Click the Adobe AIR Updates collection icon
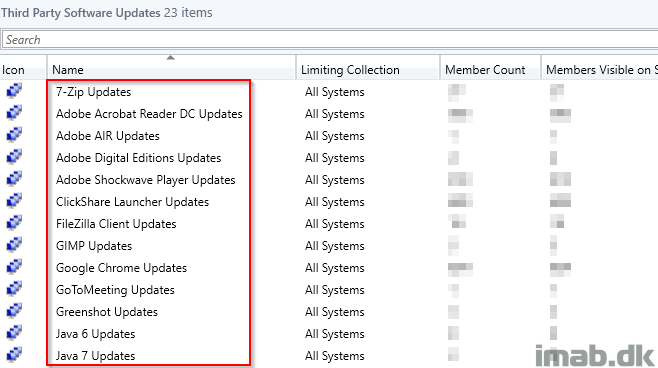This screenshot has width=658, height=368. (14, 135)
